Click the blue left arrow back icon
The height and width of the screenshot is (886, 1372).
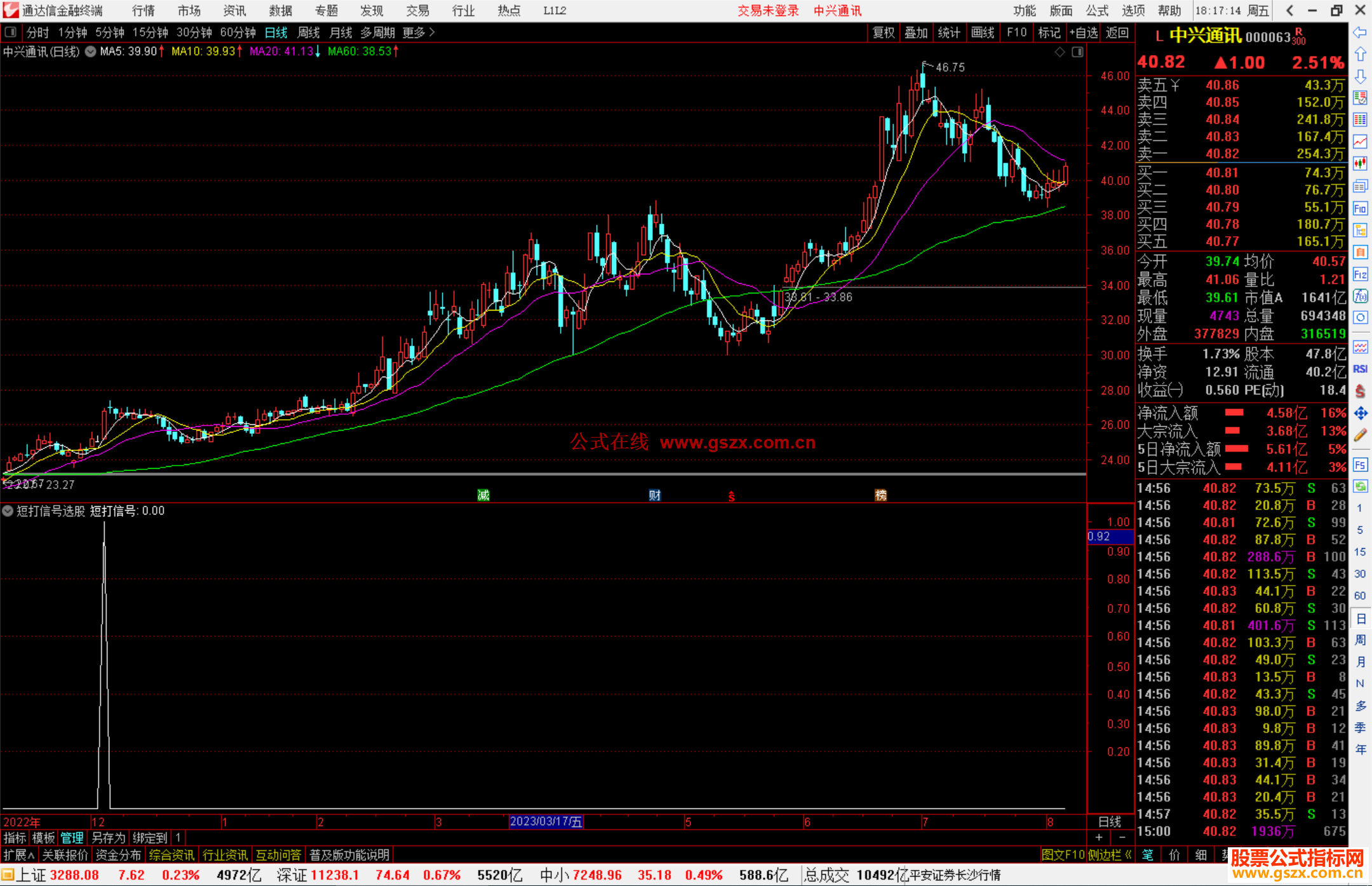coord(1360,32)
